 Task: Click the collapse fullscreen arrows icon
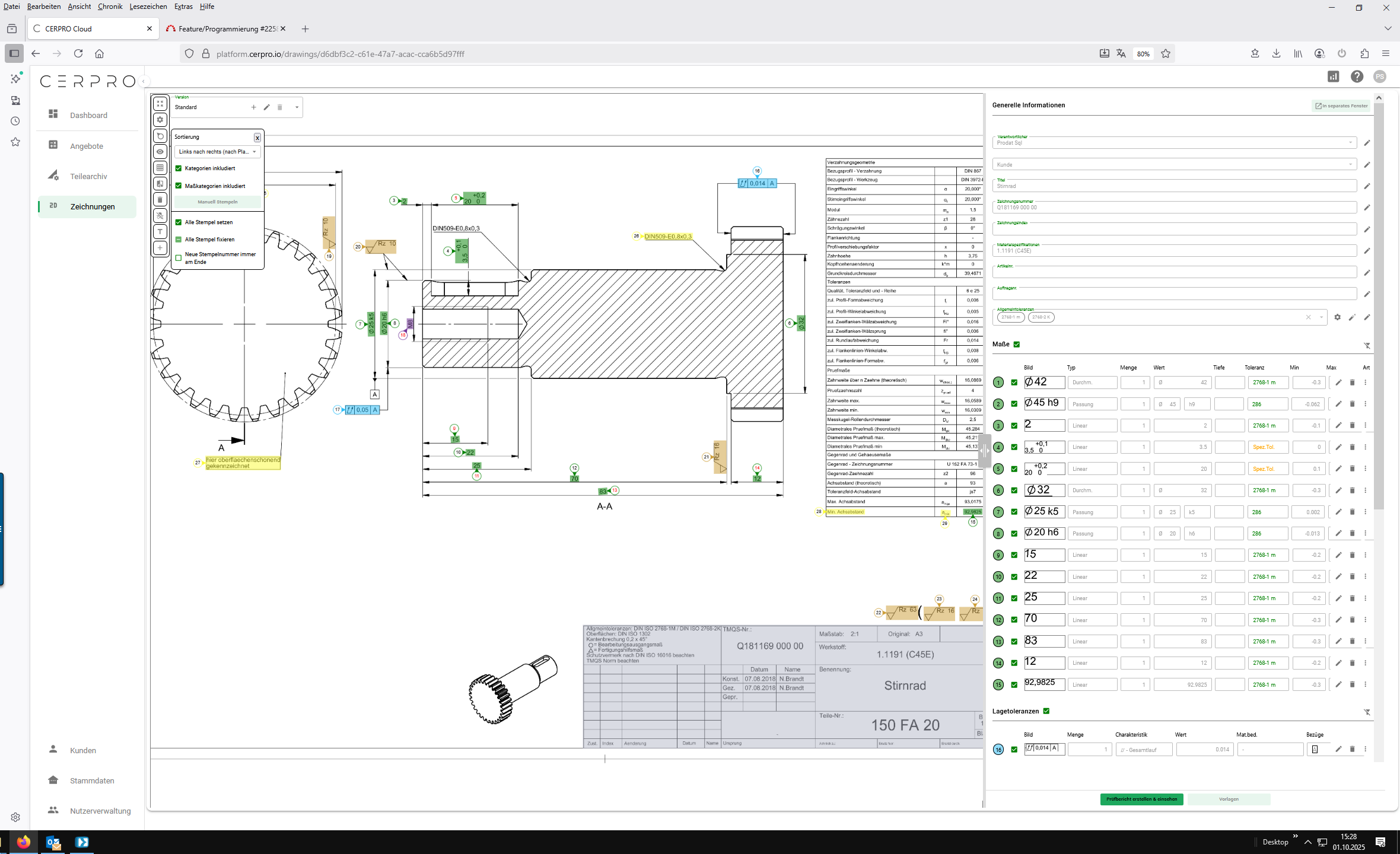pos(160,104)
